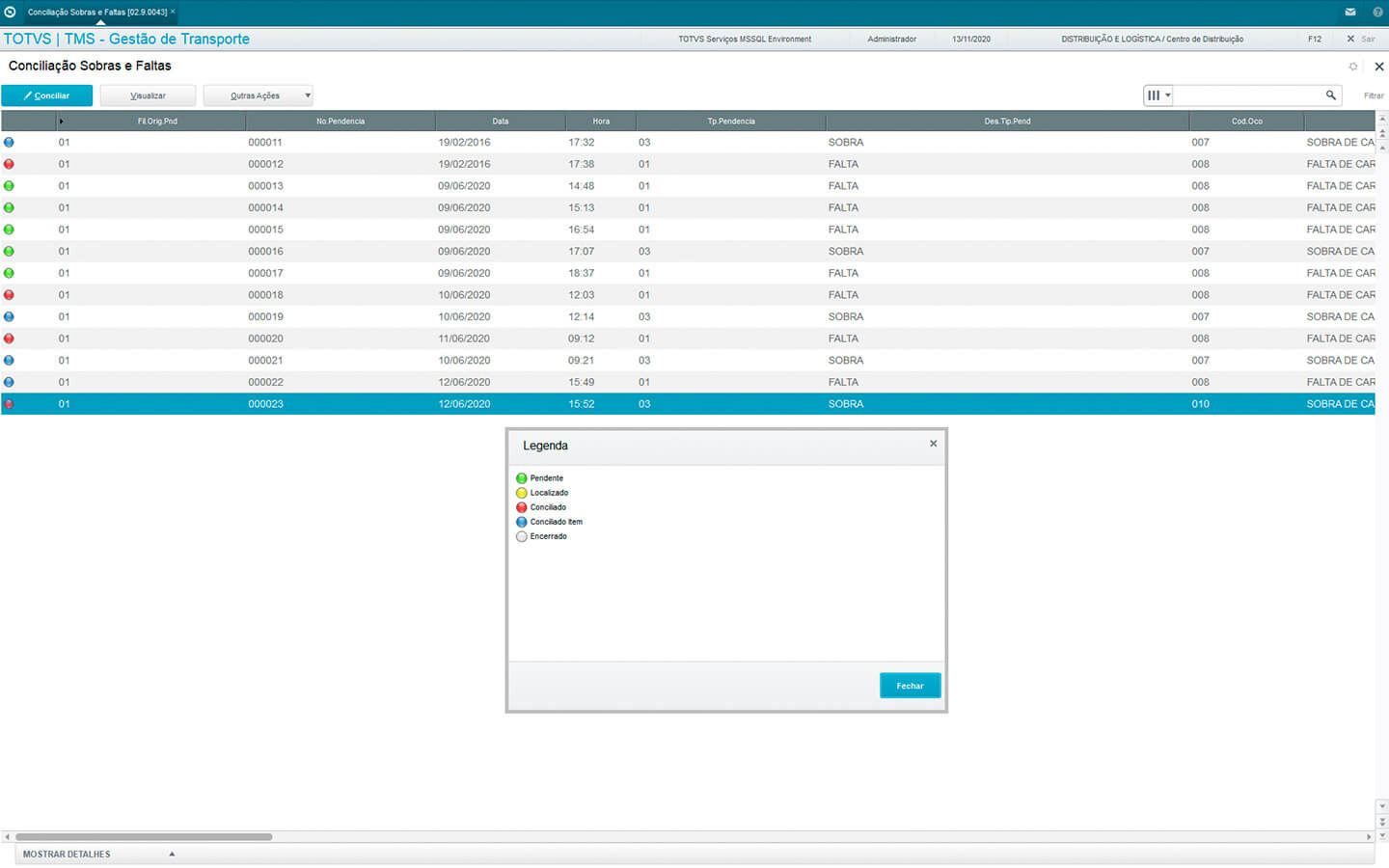The image size is (1389, 868).
Task: Click the Filtrar link
Action: click(x=1373, y=95)
